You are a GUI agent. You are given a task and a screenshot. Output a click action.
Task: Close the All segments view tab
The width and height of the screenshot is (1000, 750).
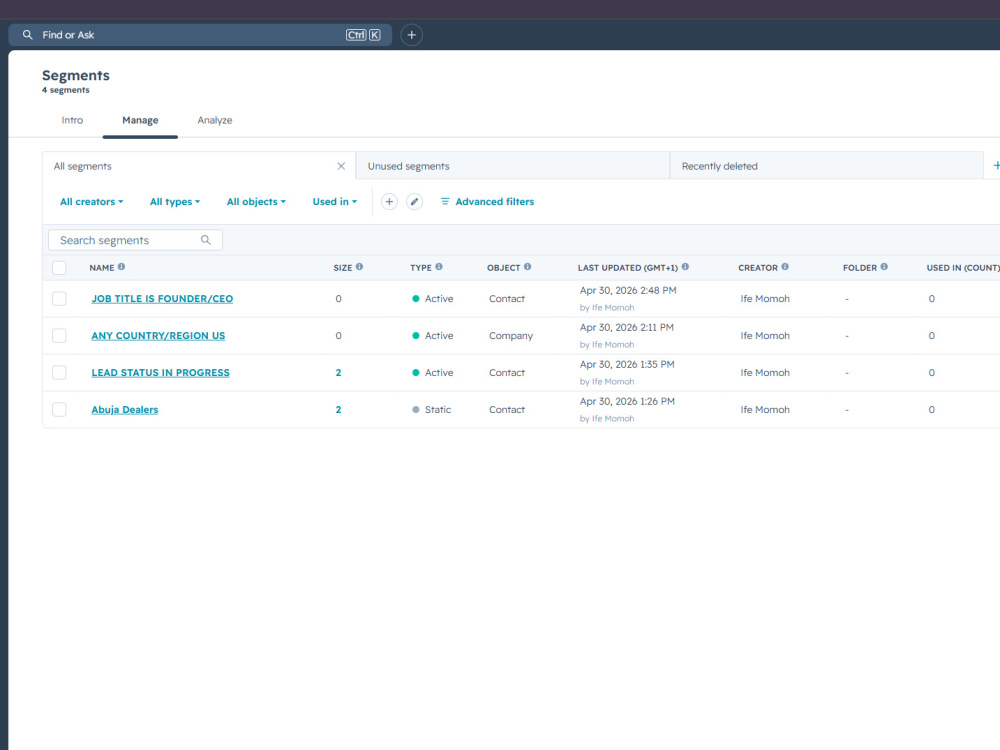[341, 166]
